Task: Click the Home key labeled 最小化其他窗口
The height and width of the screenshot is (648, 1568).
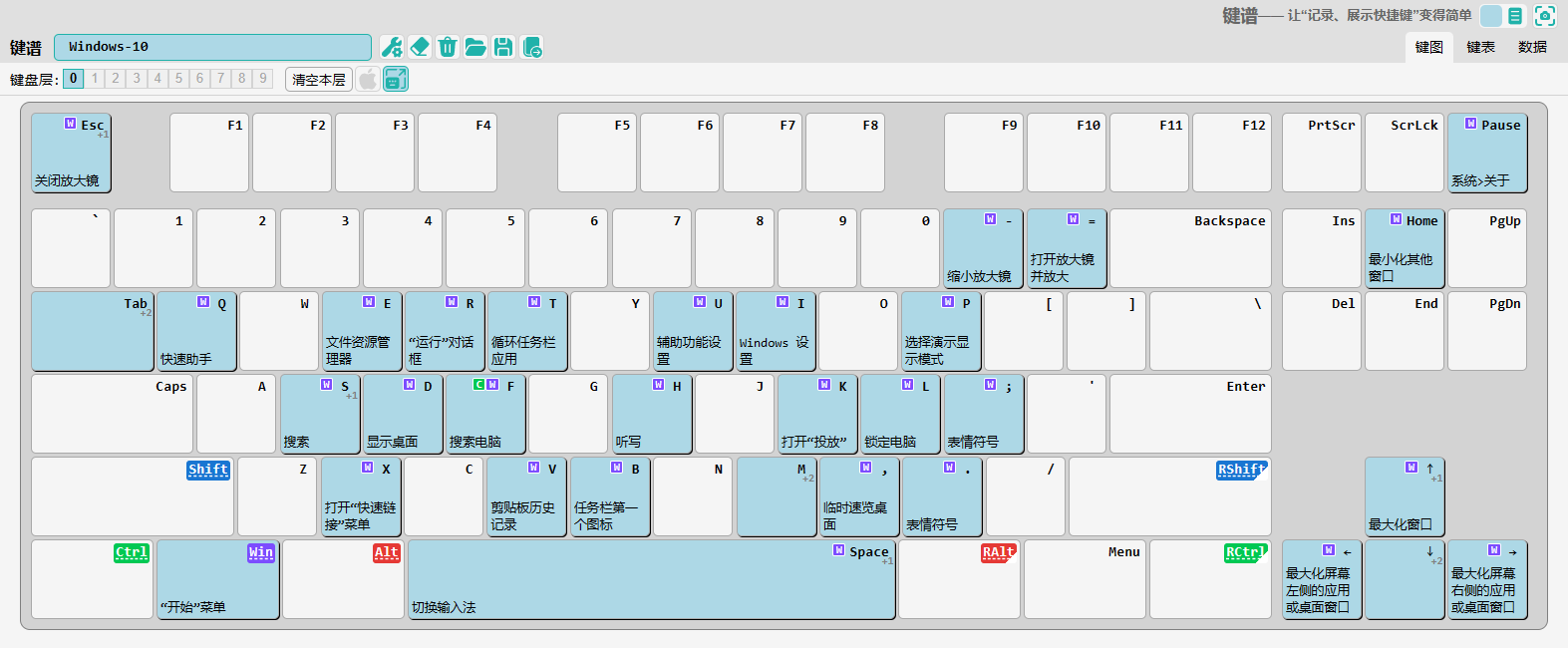Action: (x=1405, y=248)
